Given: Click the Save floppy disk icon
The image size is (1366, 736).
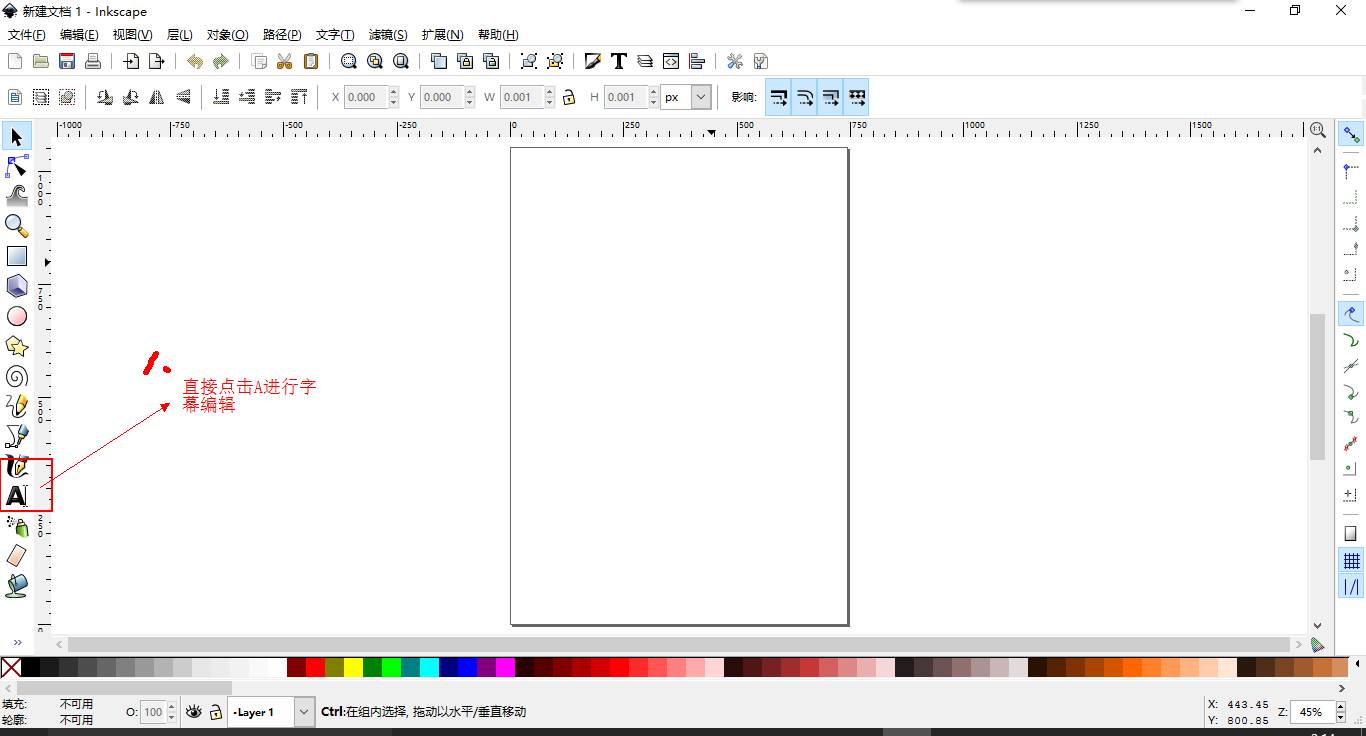Looking at the screenshot, I should coord(67,61).
